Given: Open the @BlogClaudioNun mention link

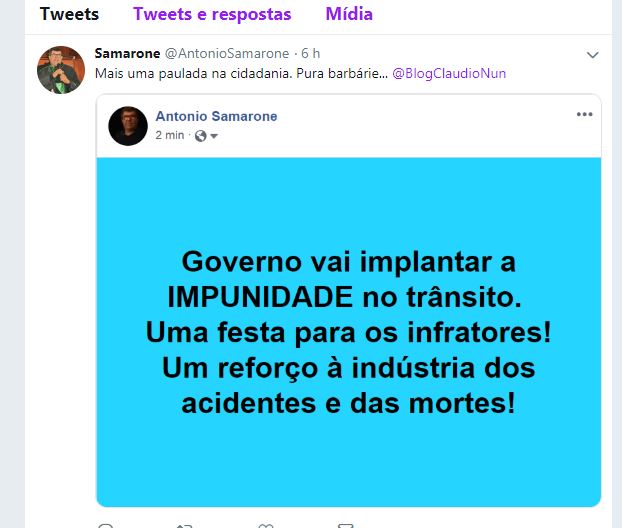Looking at the screenshot, I should click(449, 73).
